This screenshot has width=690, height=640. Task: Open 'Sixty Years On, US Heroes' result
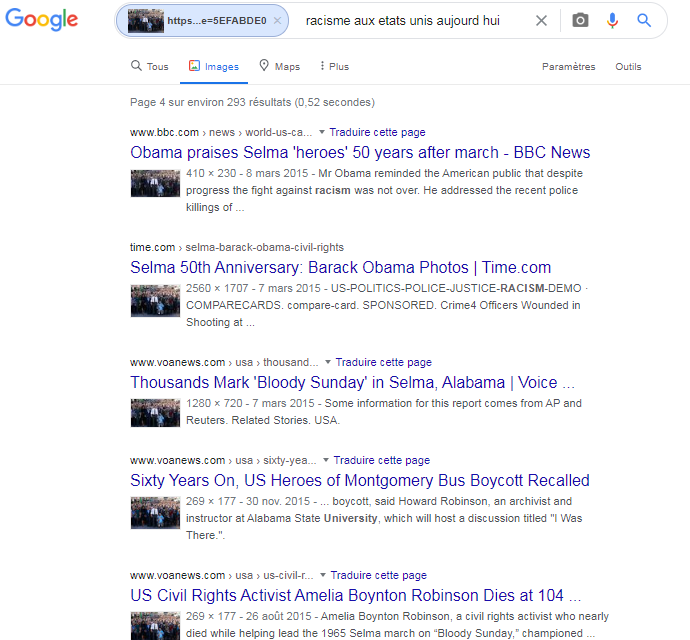(x=360, y=480)
